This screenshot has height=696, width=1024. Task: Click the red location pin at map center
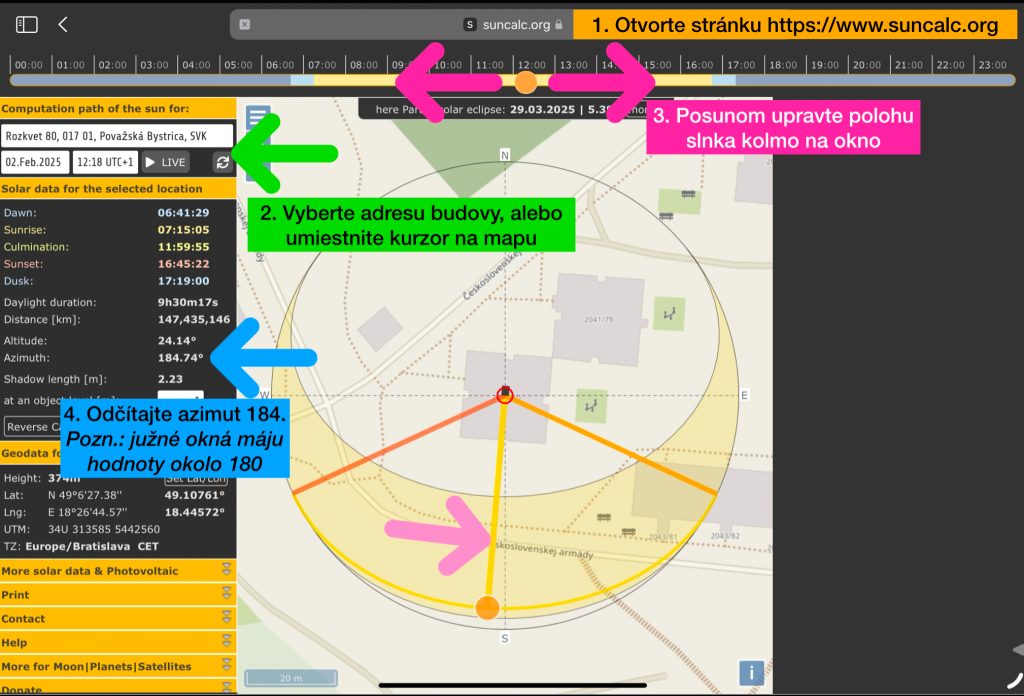[505, 394]
